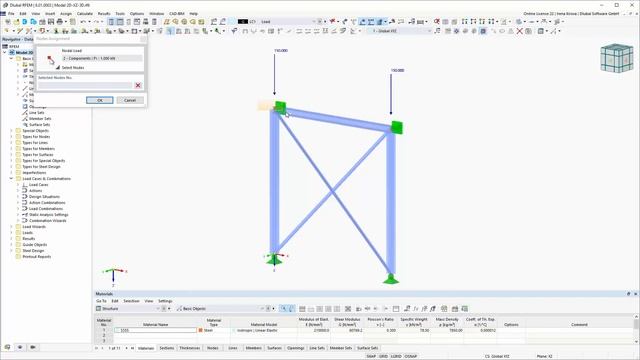Open the Settings menu in the Materials panel
Image resolution: width=640 pixels, height=360 pixels.
[x=165, y=301]
